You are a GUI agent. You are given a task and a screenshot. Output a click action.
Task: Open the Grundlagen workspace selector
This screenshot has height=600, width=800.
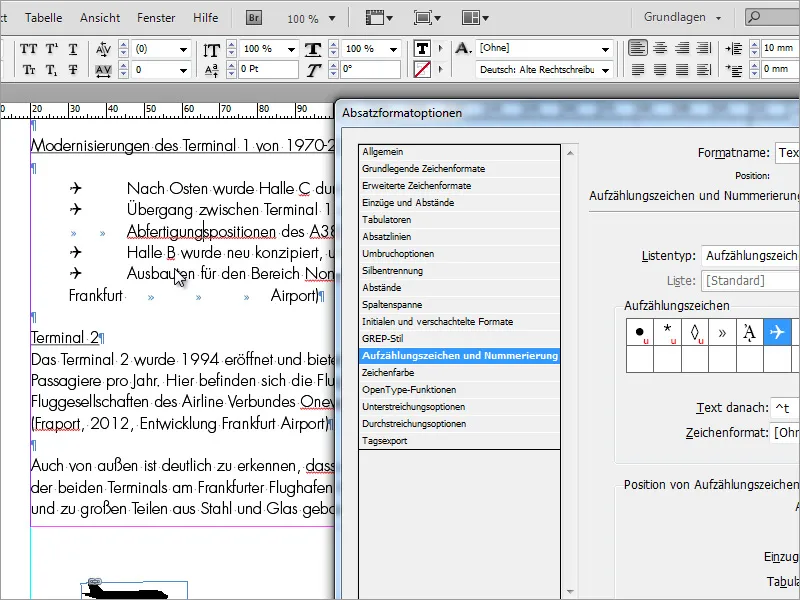tap(677, 17)
